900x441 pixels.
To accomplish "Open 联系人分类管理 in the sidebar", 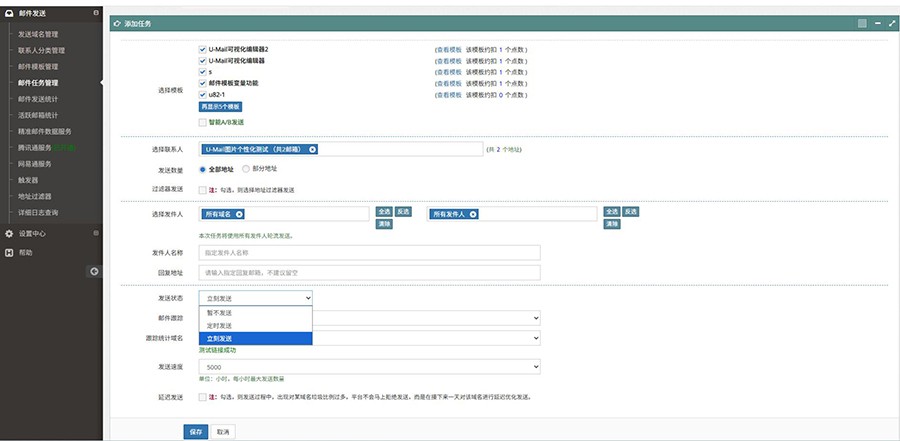I will click(x=41, y=51).
